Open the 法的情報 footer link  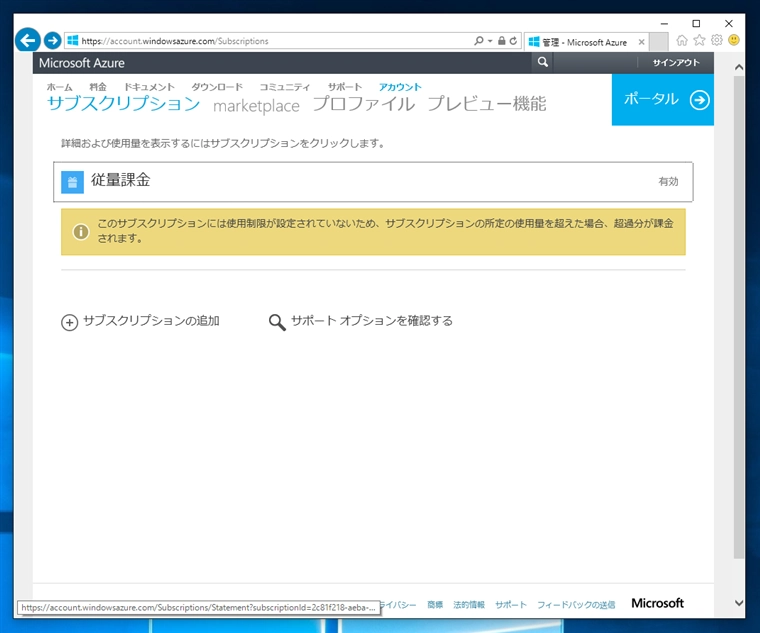point(469,604)
